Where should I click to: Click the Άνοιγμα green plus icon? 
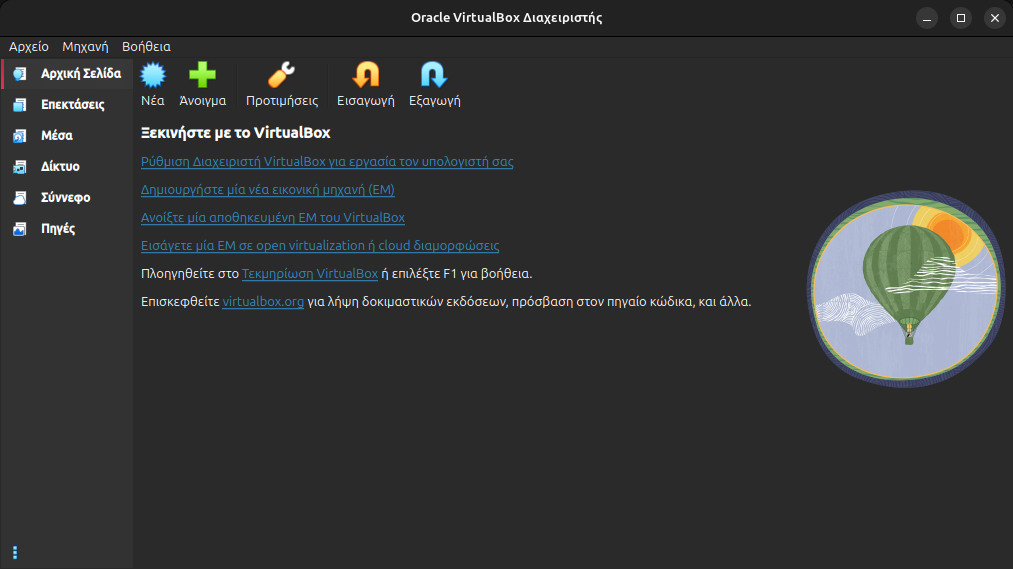202,75
